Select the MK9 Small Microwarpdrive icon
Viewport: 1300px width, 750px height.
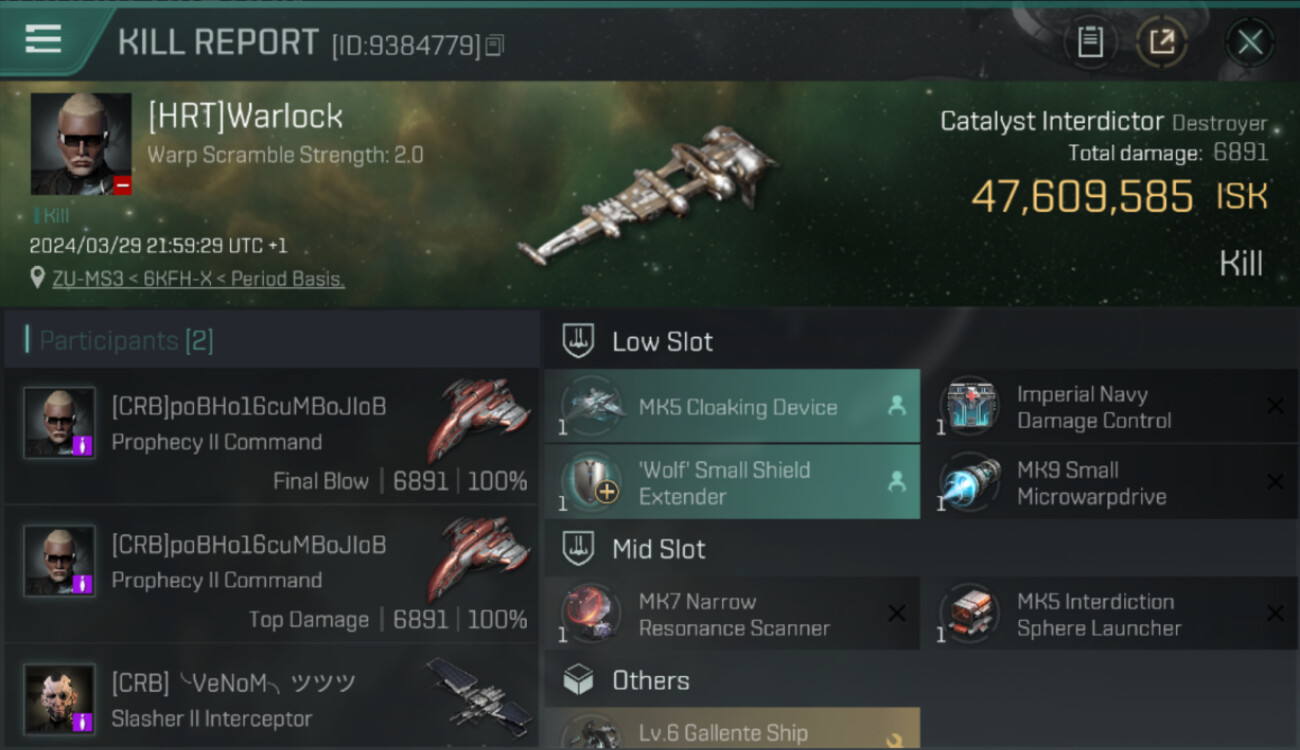coord(970,483)
